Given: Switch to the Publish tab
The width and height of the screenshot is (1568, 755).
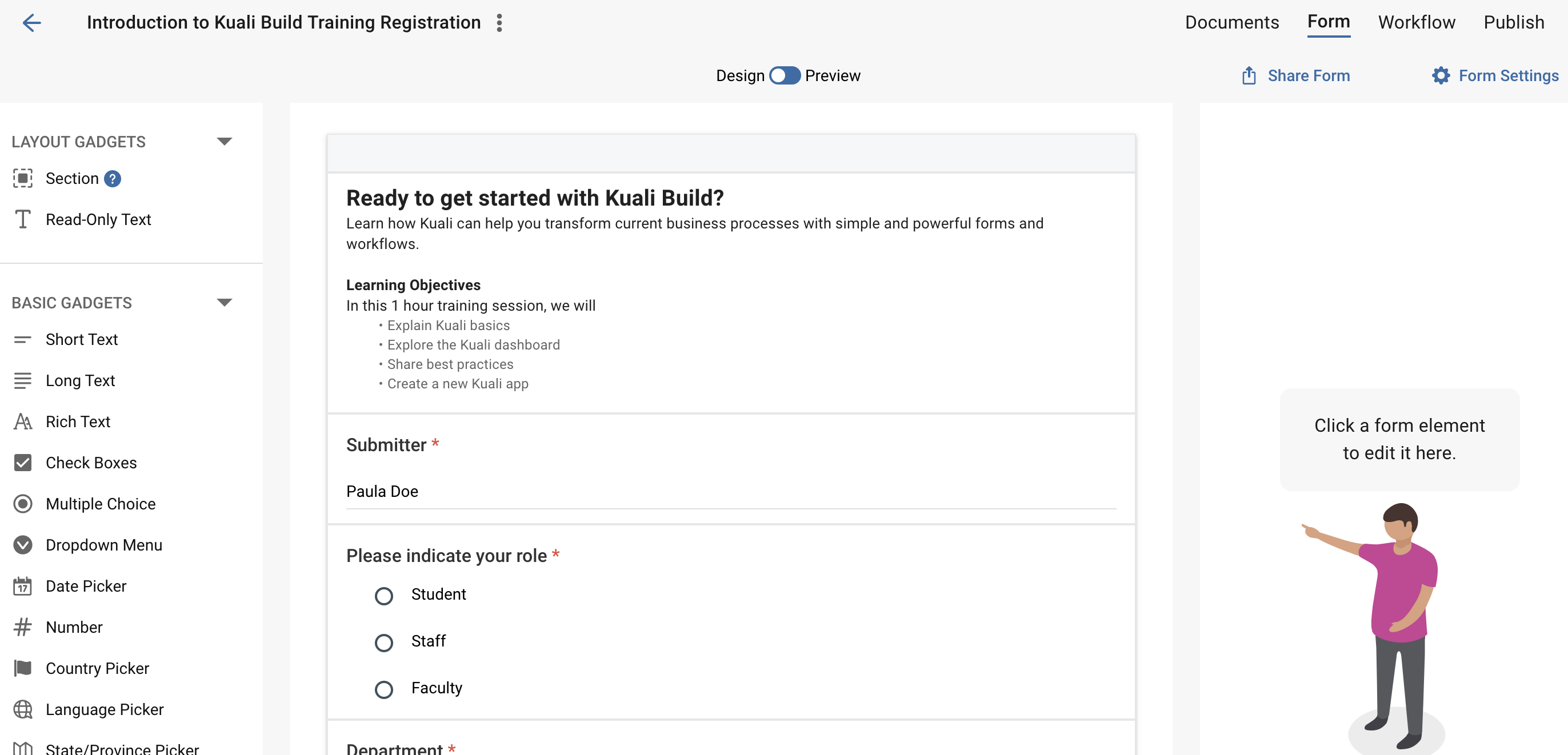Looking at the screenshot, I should click(x=1513, y=22).
